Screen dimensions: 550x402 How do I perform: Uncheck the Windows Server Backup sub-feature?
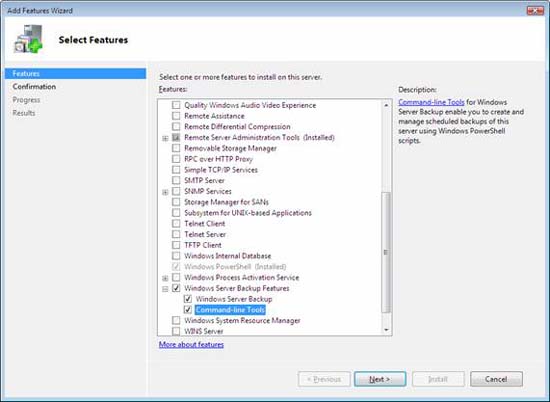pos(188,299)
